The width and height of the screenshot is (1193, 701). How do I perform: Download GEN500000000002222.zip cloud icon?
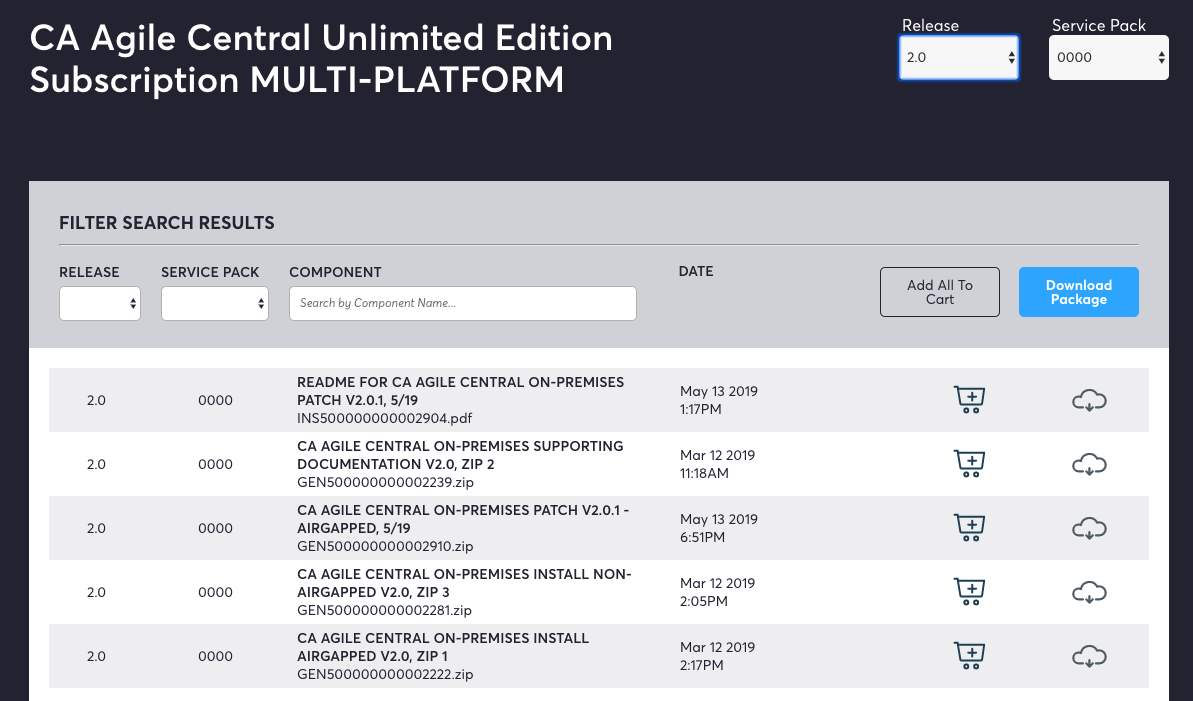coord(1089,656)
